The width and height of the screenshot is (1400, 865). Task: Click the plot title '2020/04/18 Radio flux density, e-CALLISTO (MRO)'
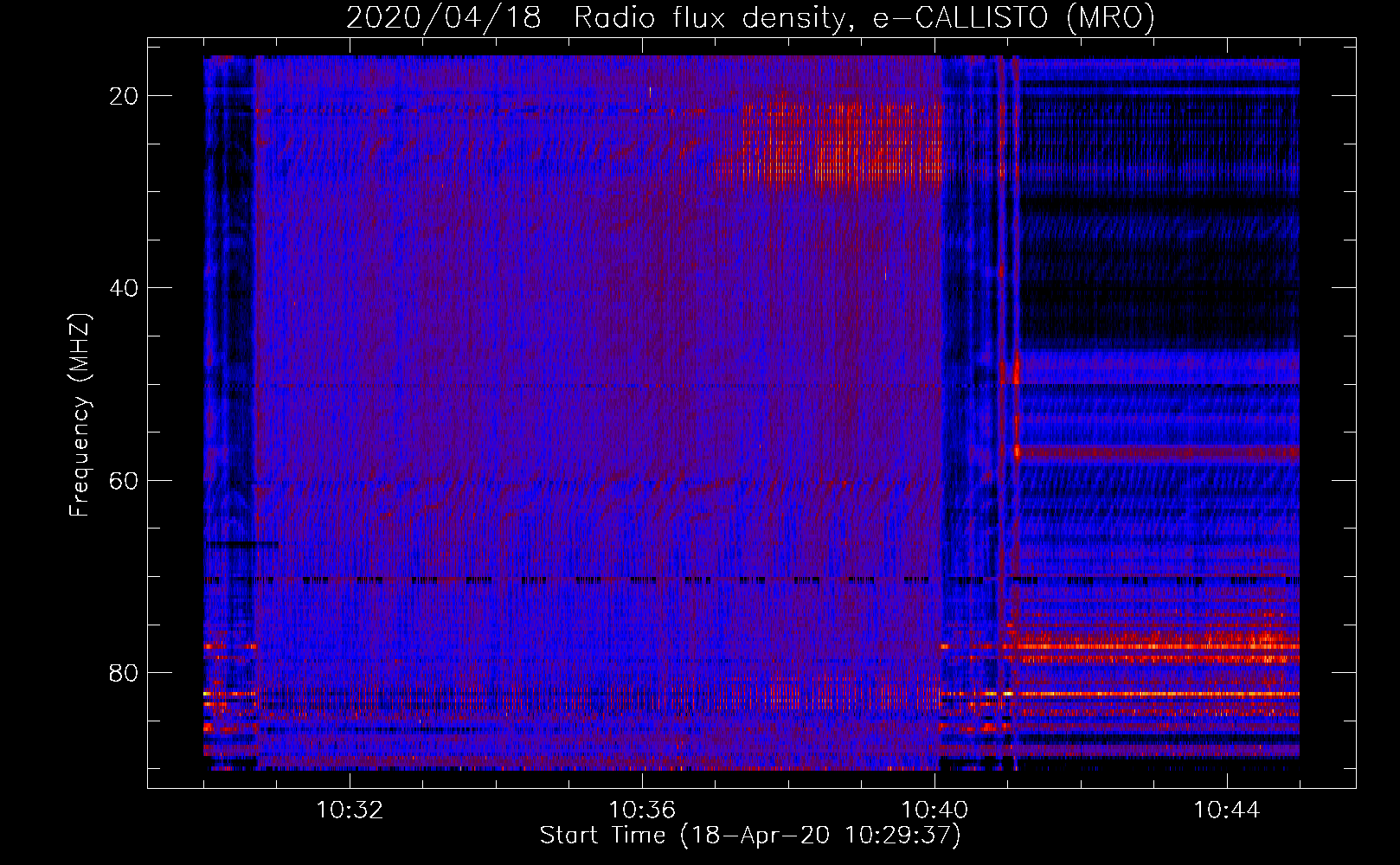coord(750,17)
